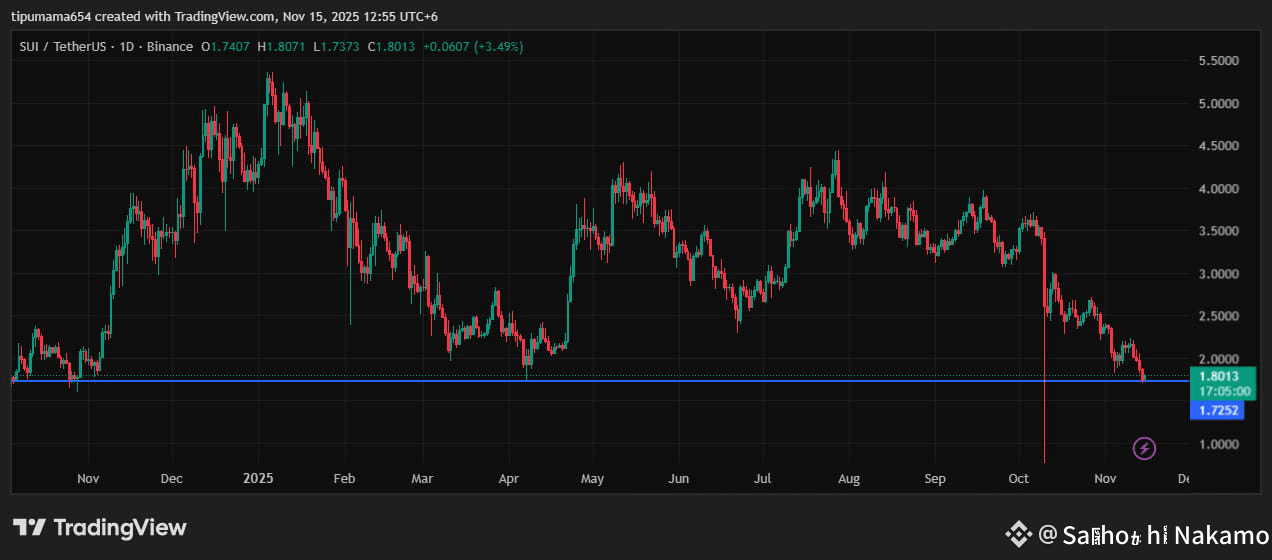Click the Mar time axis label
This screenshot has height=560, width=1272.
(x=422, y=479)
